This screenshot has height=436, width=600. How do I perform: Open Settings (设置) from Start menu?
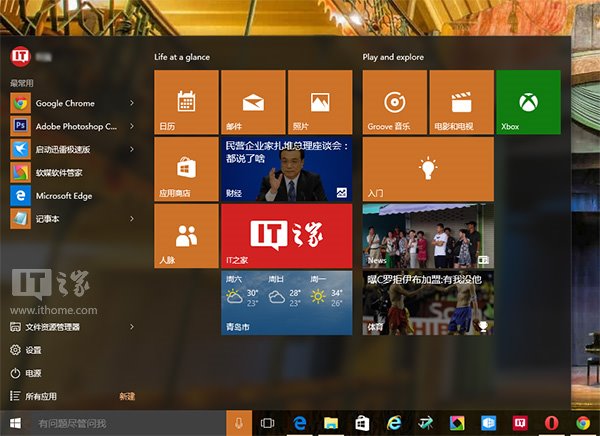(26, 350)
